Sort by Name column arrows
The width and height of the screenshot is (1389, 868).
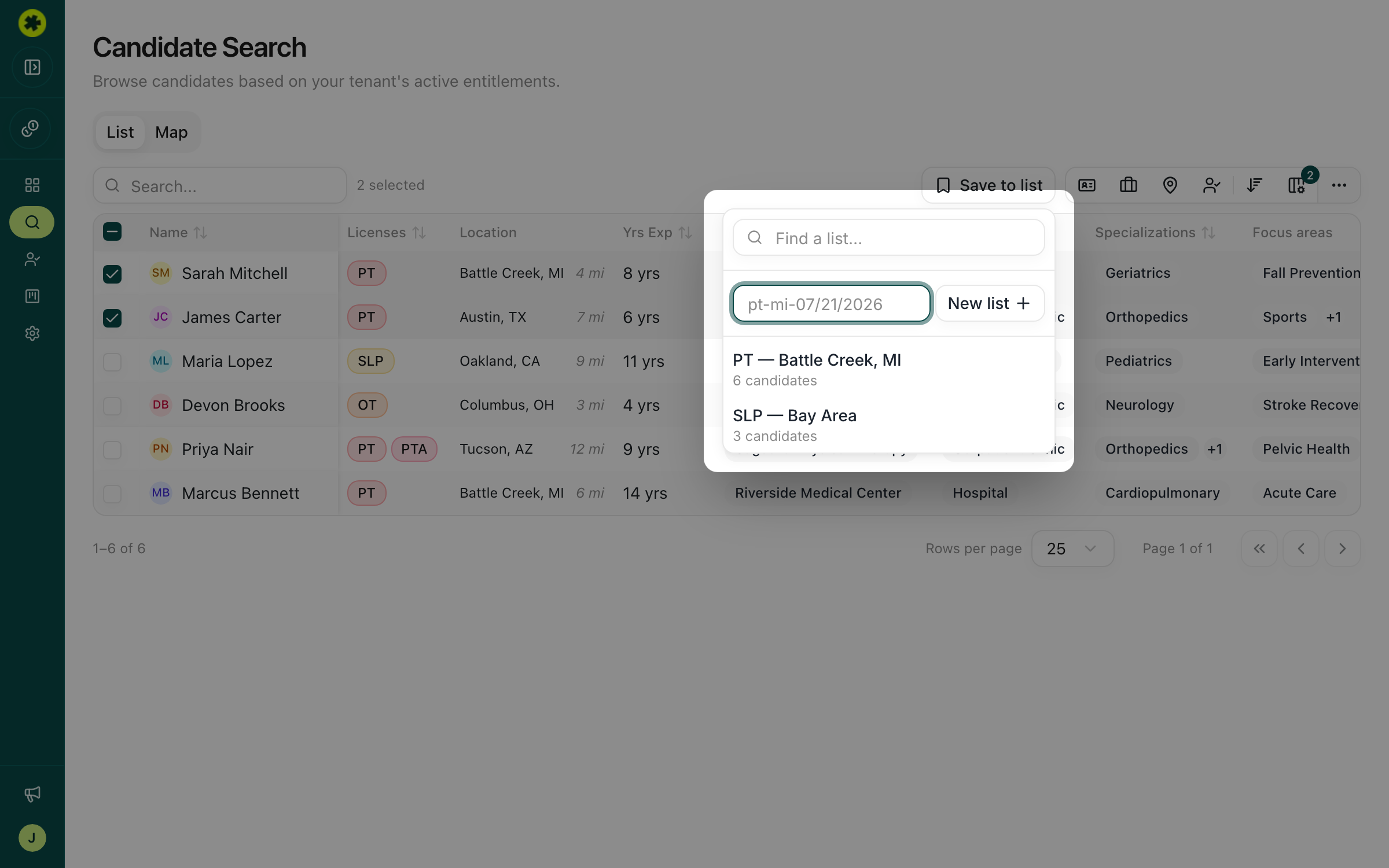(200, 233)
